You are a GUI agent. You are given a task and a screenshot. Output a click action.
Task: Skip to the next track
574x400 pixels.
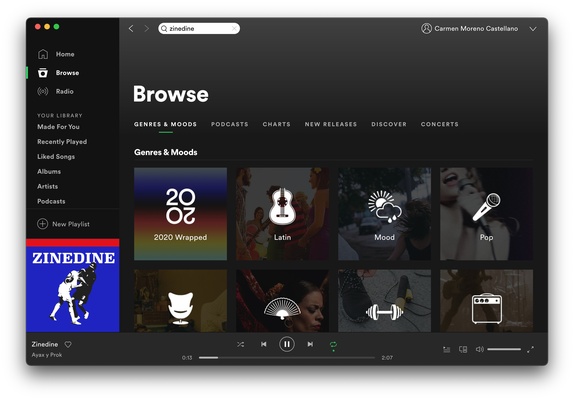tap(310, 344)
